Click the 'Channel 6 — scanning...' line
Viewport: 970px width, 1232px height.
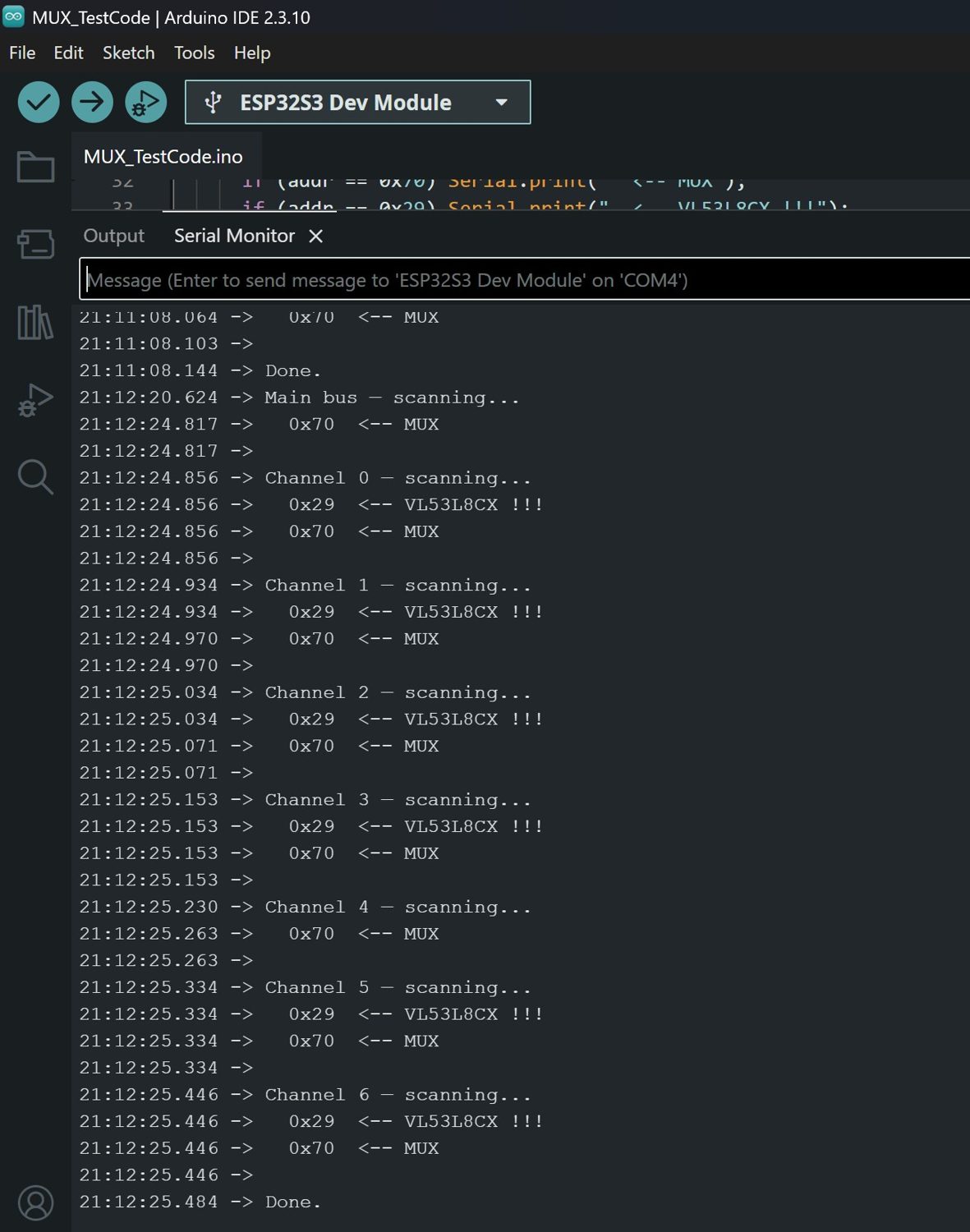click(x=305, y=1095)
